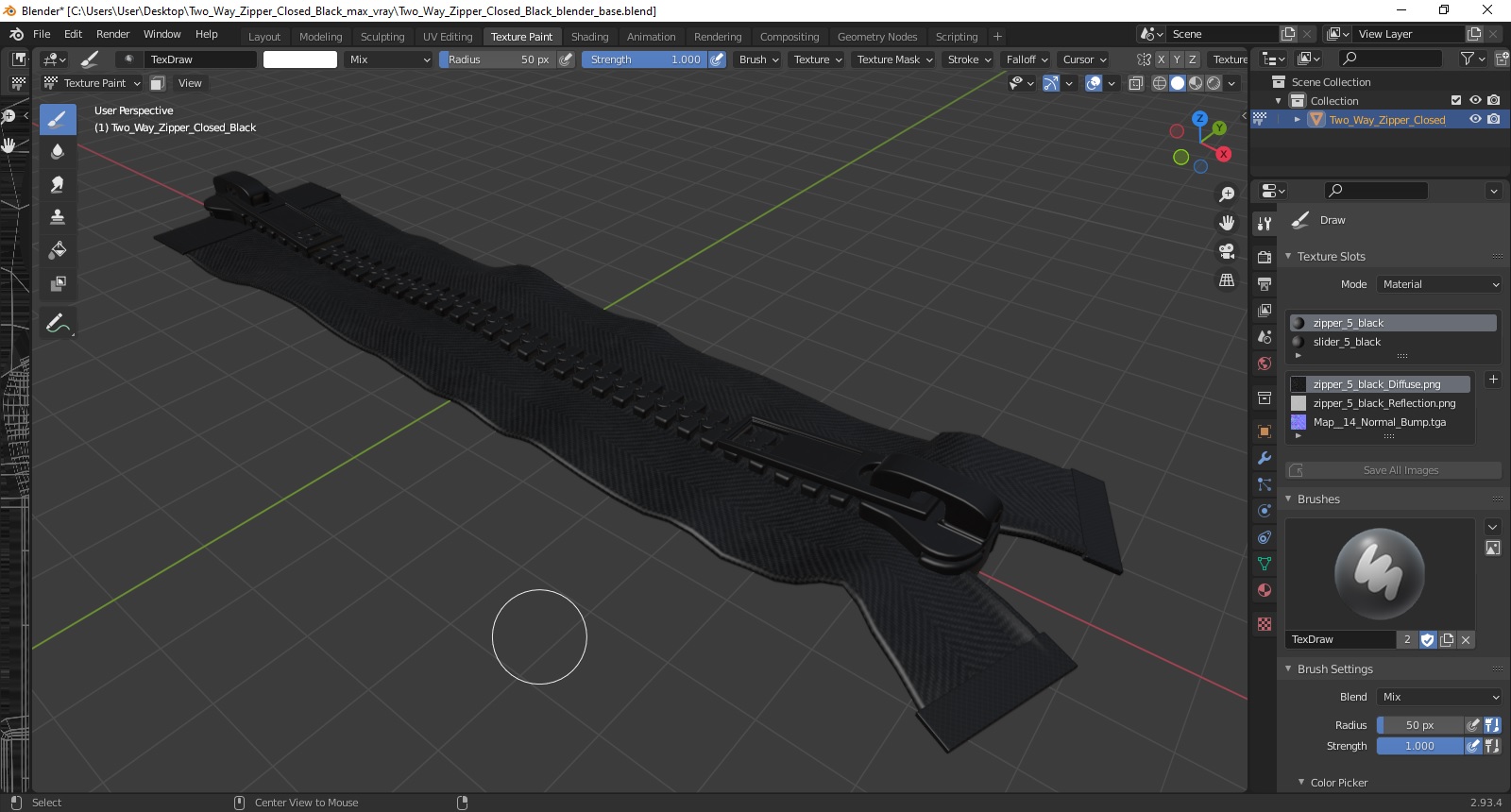This screenshot has width=1511, height=812.
Task: Open the Object properties tab
Action: [1265, 431]
